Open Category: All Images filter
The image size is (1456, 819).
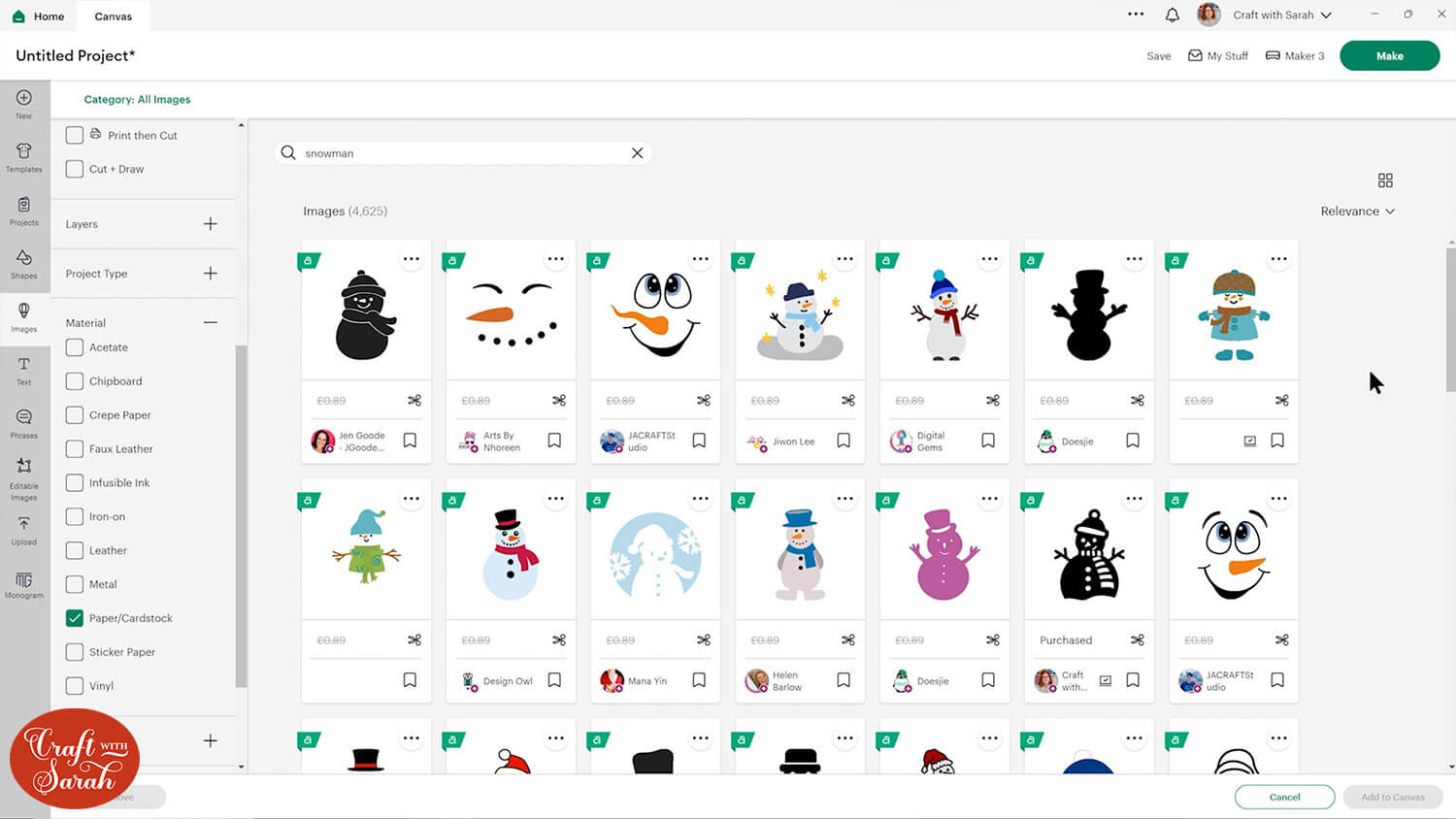[137, 99]
